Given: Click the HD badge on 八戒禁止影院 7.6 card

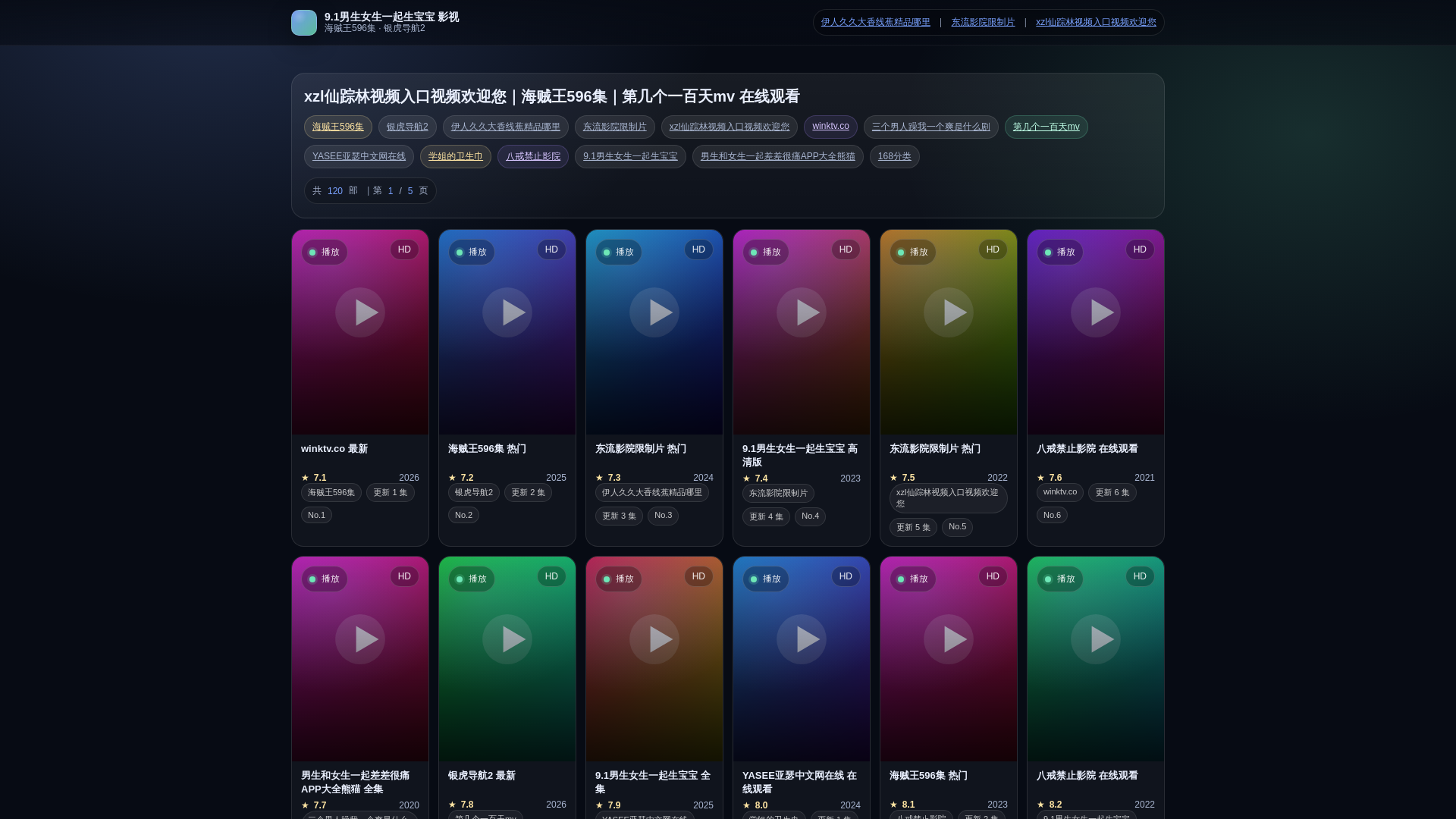Looking at the screenshot, I should [x=1140, y=249].
